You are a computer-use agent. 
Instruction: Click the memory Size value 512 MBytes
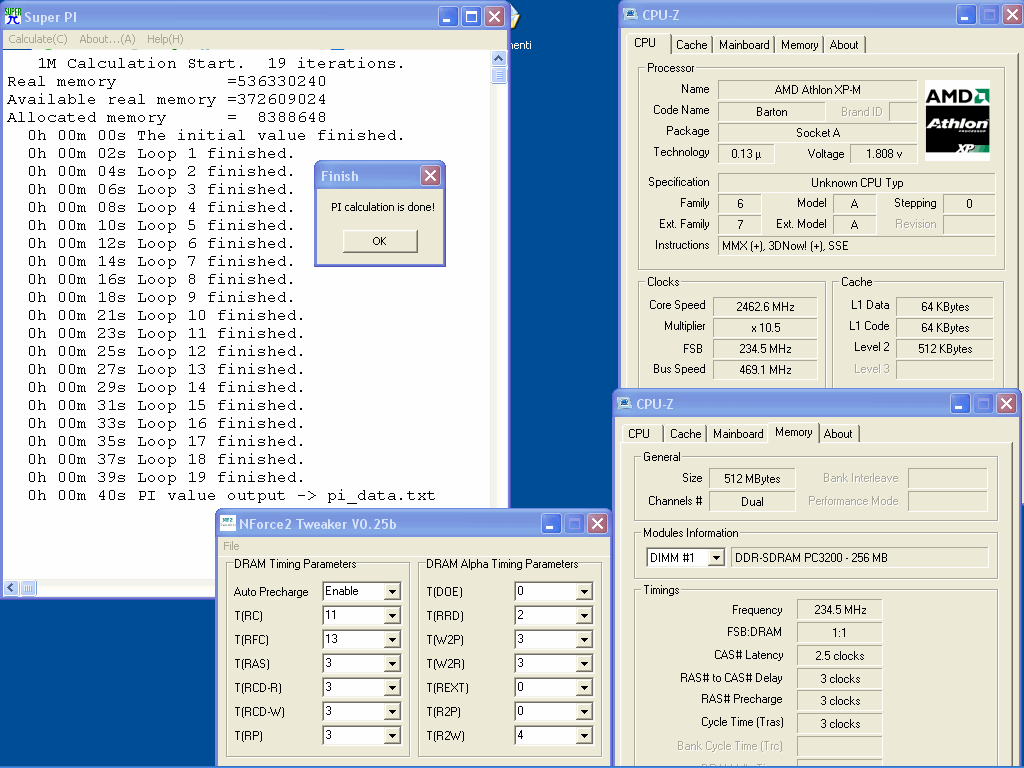pos(752,478)
